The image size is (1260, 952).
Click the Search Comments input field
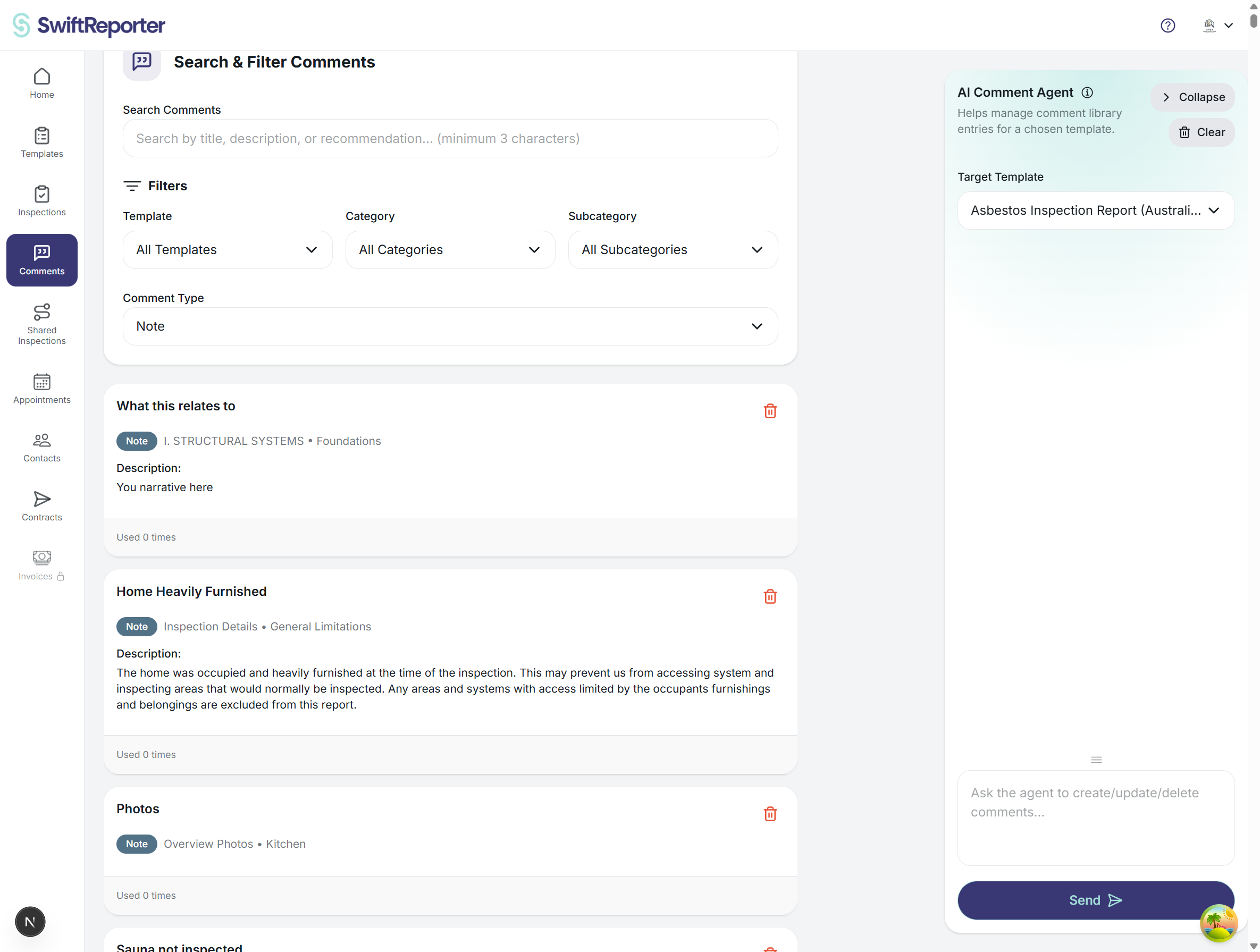point(450,138)
